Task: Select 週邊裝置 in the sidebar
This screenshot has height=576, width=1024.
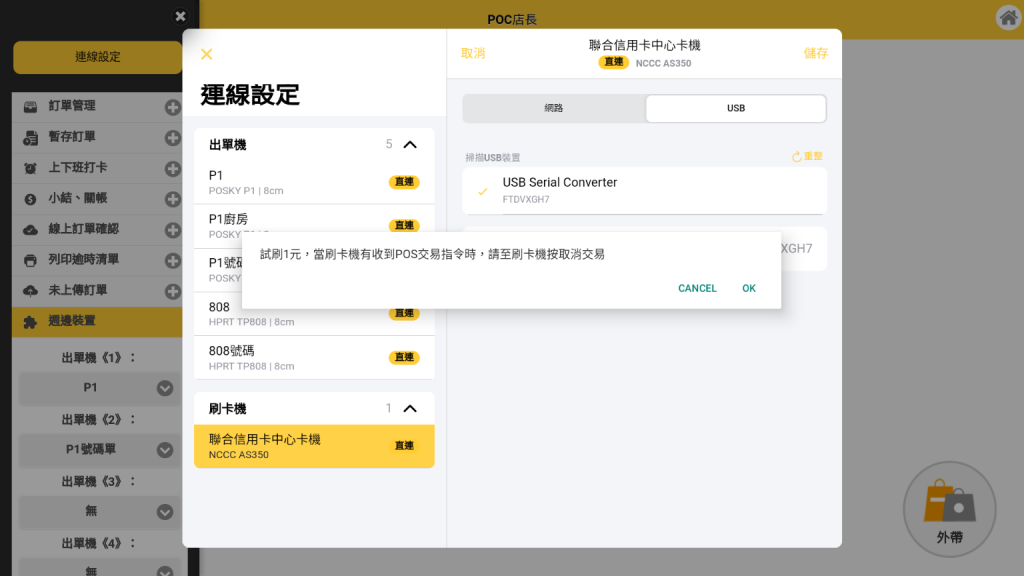Action: 97,321
